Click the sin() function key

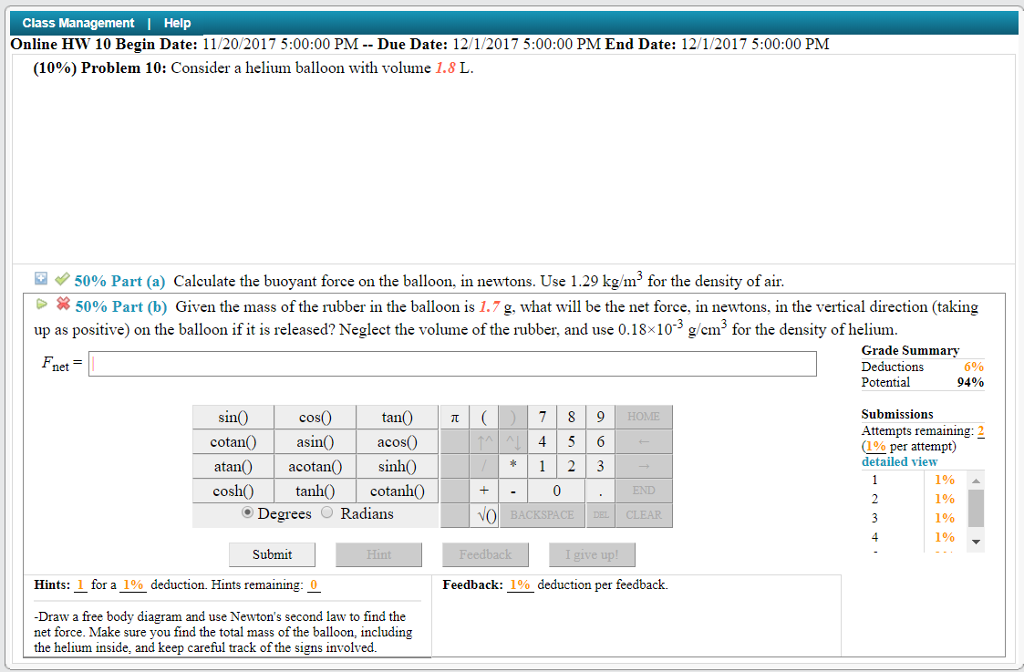233,416
